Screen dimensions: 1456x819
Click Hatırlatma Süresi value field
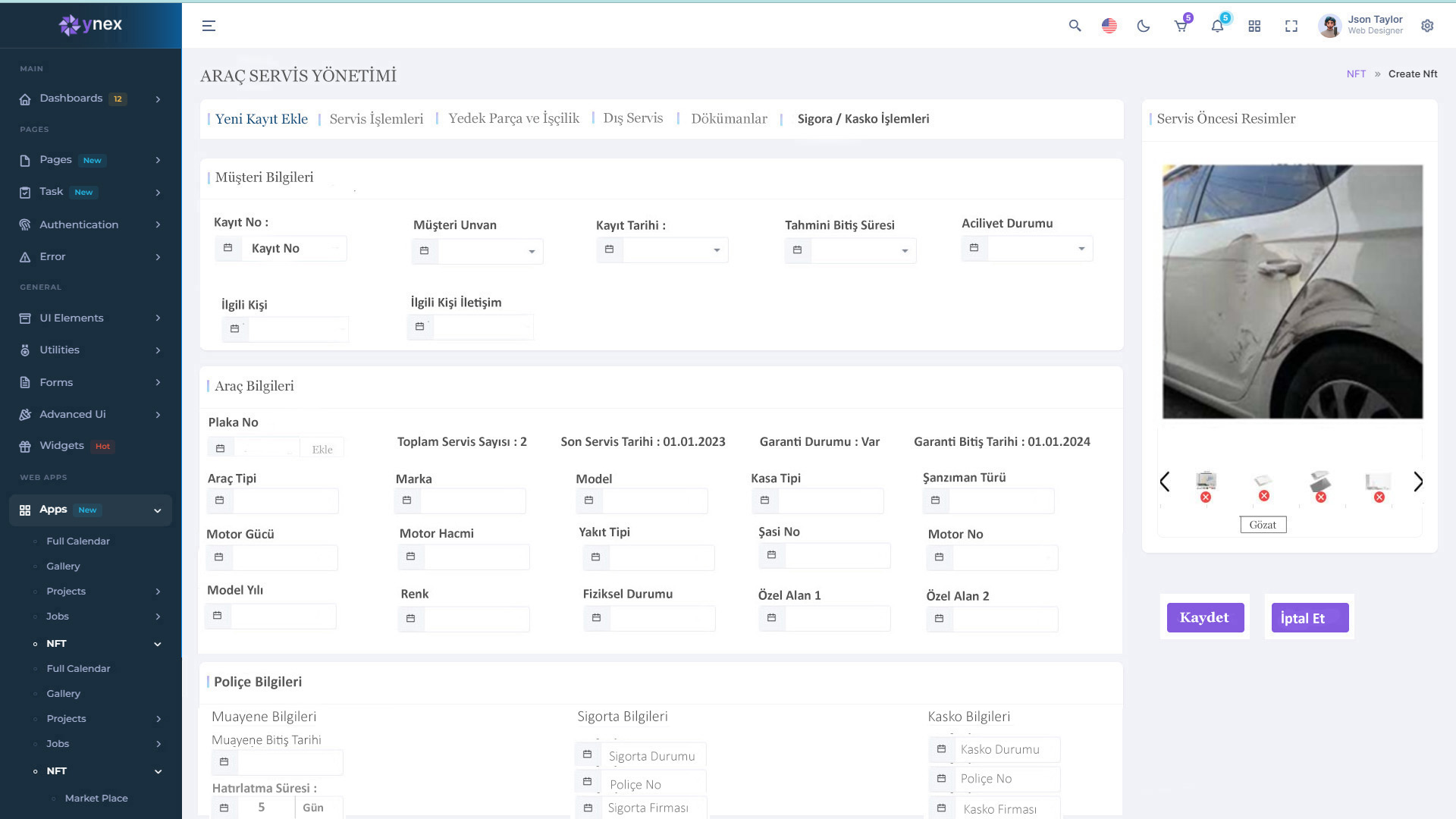coord(265,807)
